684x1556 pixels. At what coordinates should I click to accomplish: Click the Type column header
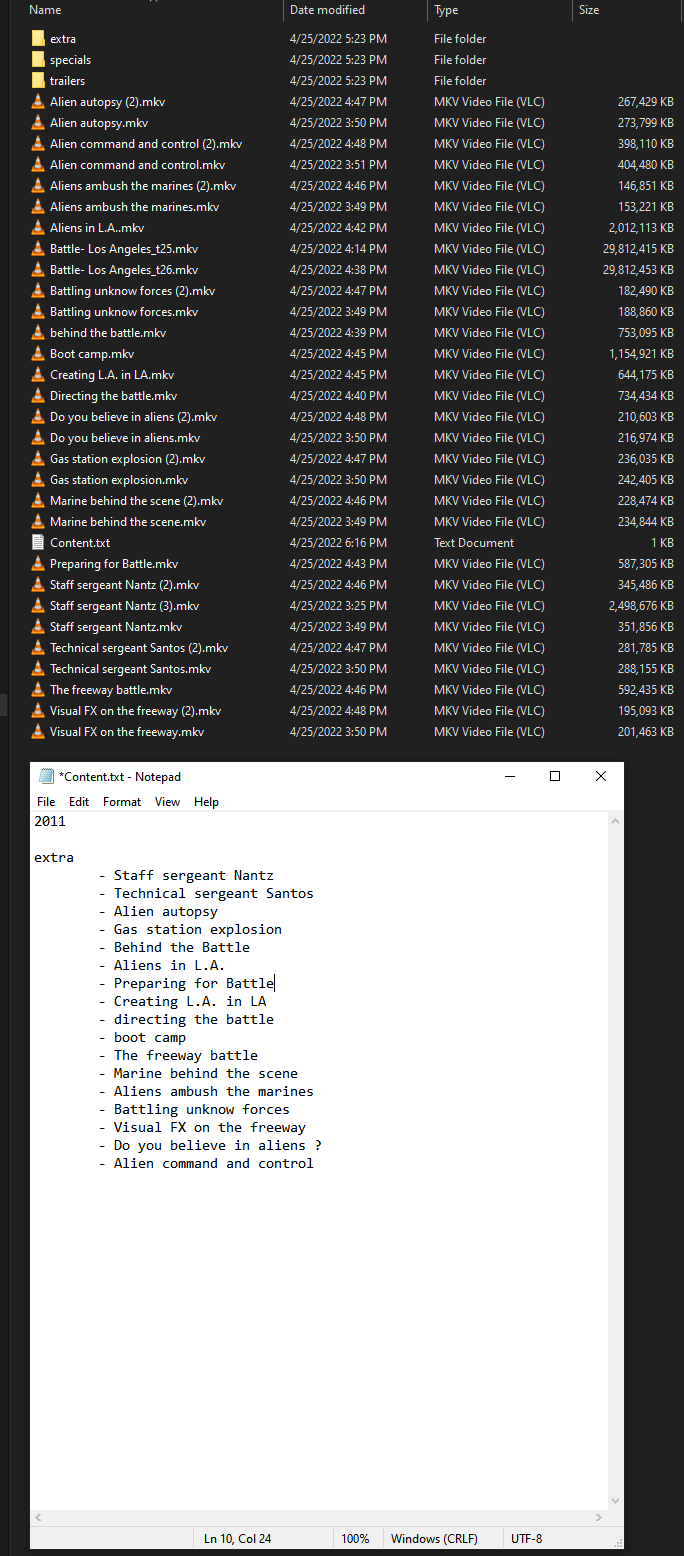pyautogui.click(x=446, y=10)
